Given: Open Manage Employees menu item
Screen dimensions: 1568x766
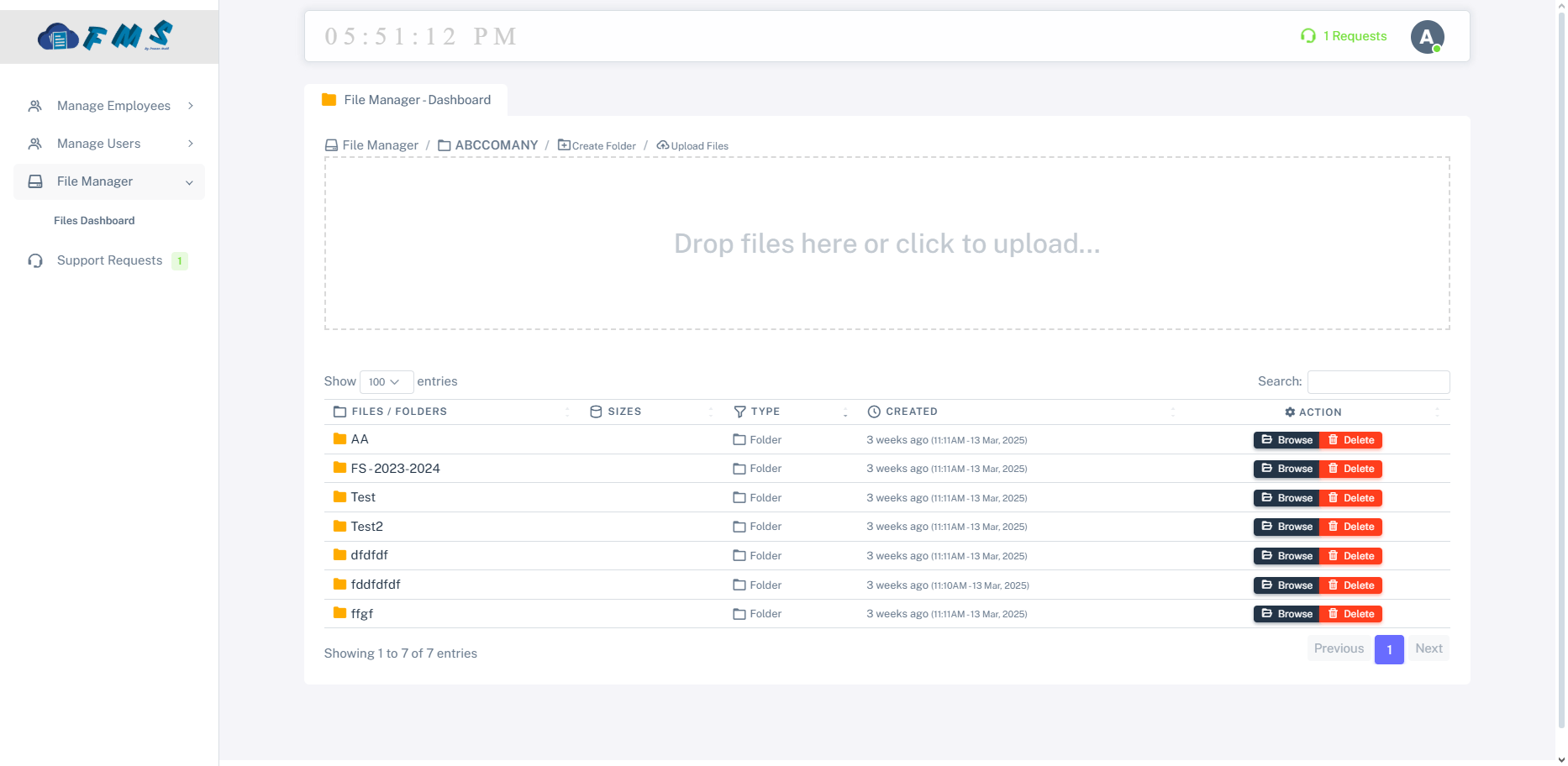Looking at the screenshot, I should (109, 106).
